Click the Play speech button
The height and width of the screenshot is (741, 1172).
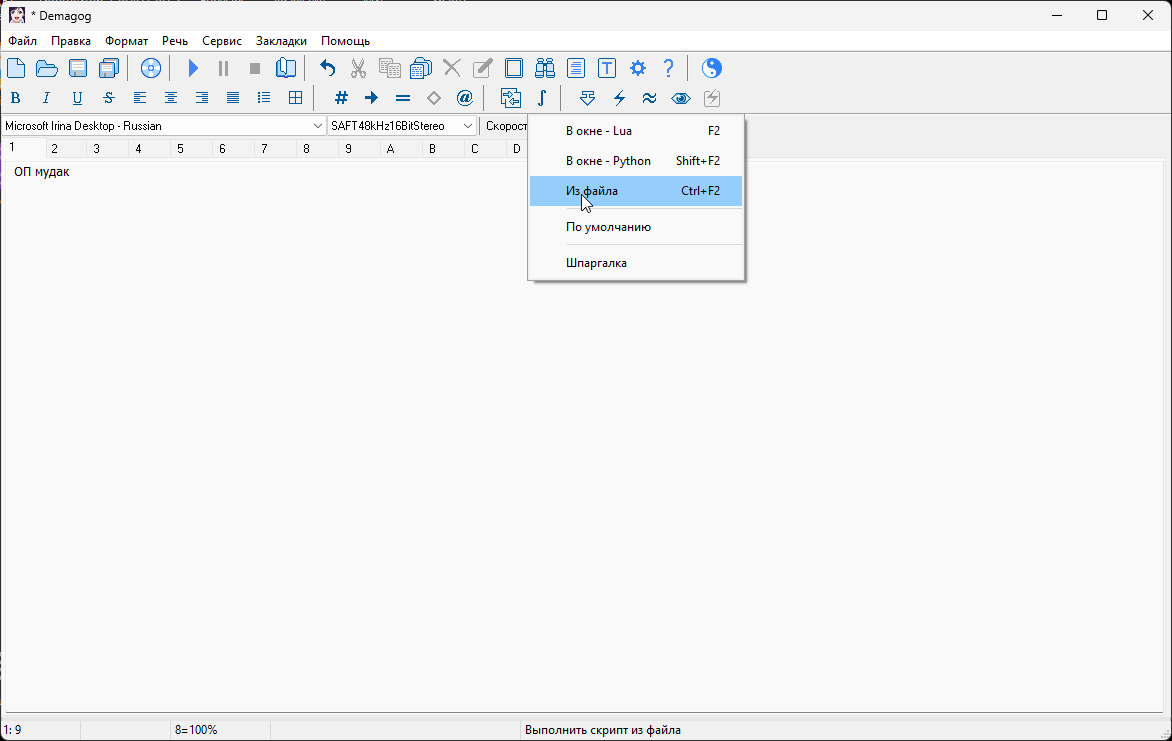[x=194, y=68]
